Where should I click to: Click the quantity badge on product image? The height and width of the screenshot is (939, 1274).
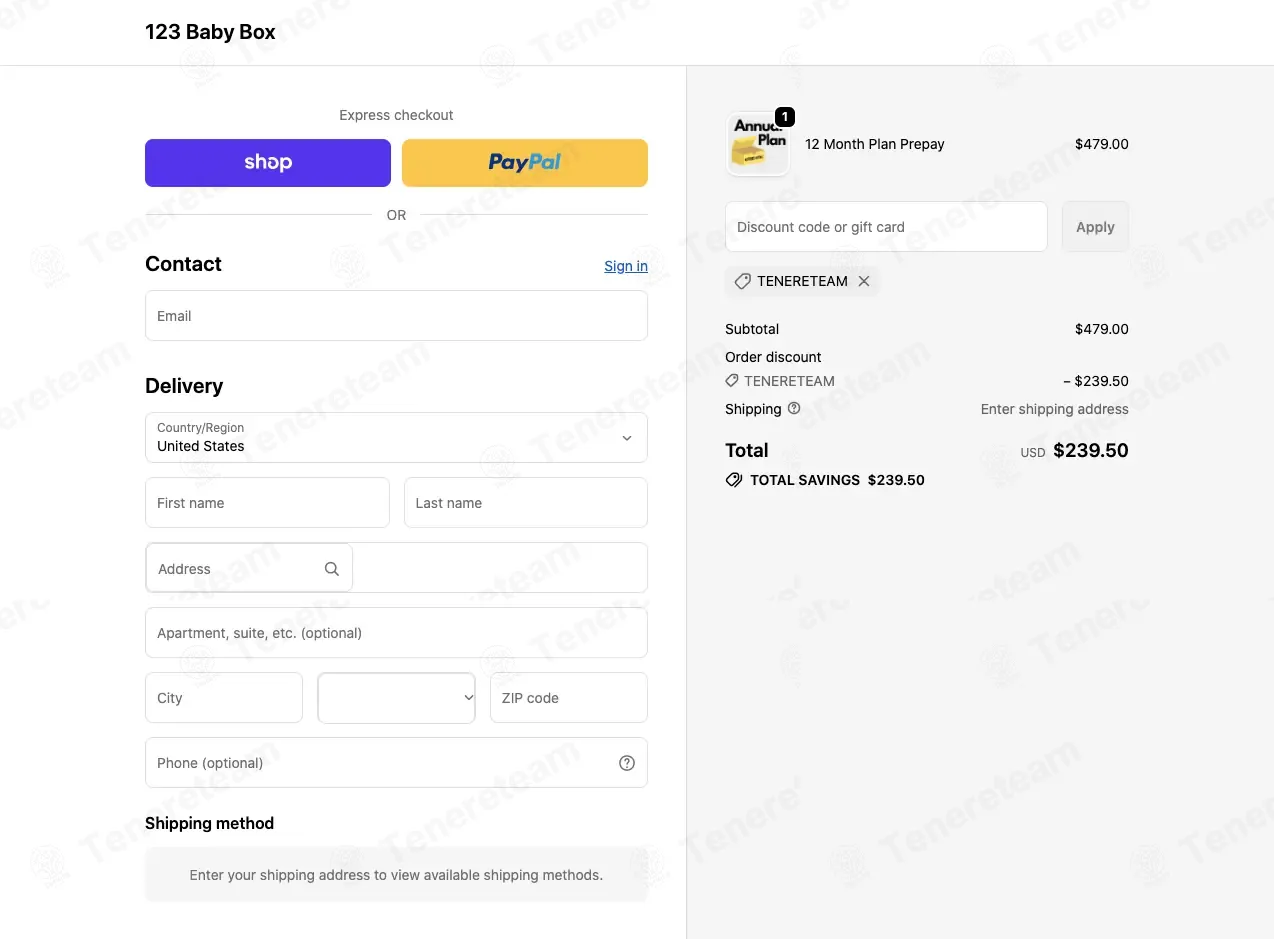785,117
